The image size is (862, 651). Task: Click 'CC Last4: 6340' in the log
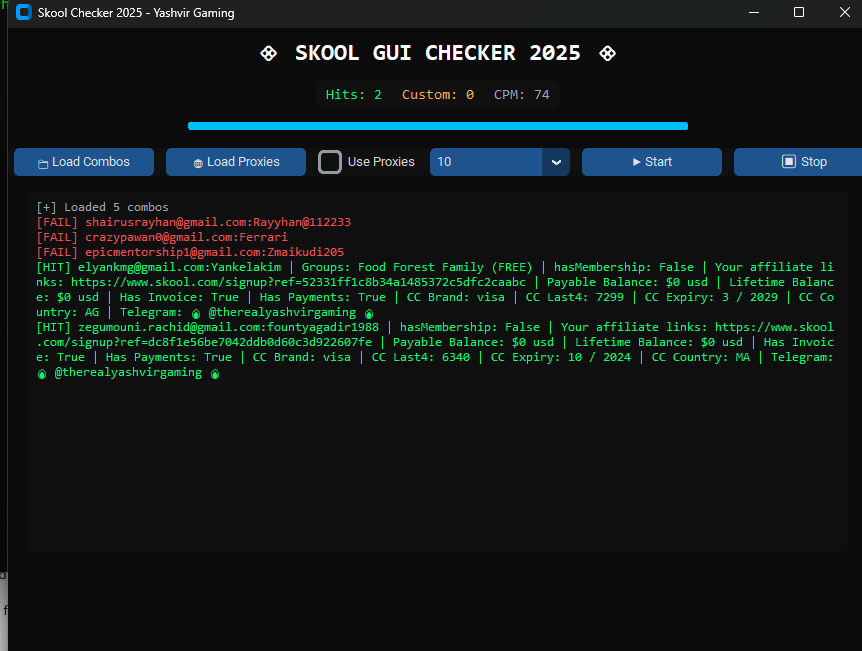pyautogui.click(x=421, y=357)
